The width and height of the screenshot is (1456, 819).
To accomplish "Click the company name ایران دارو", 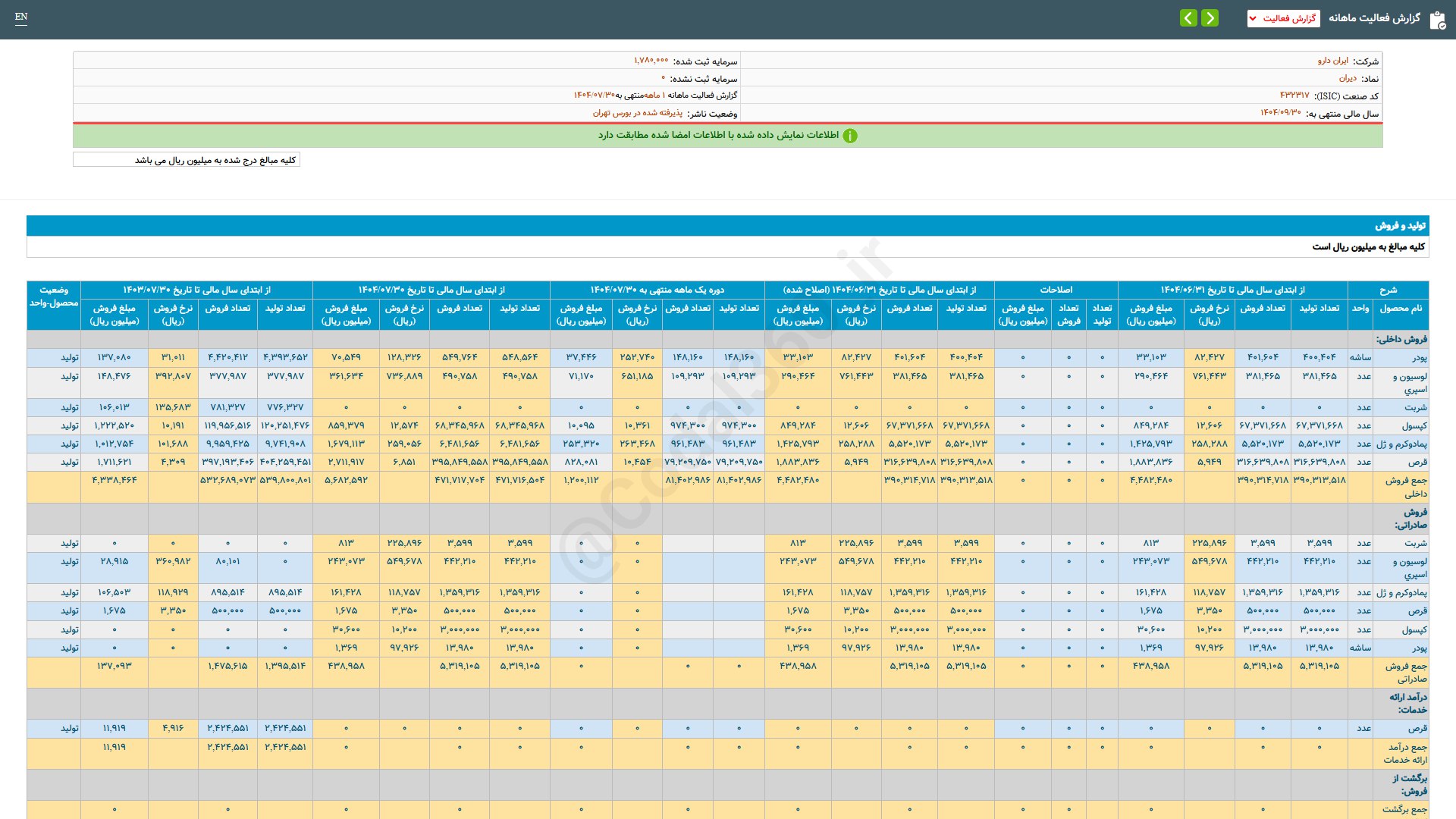I will point(1332,61).
